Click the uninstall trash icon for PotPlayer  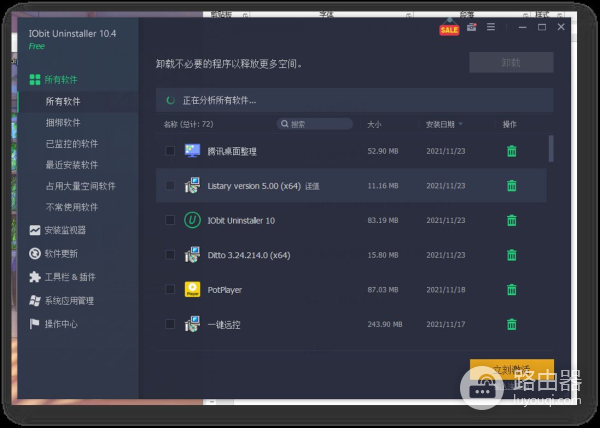click(511, 290)
